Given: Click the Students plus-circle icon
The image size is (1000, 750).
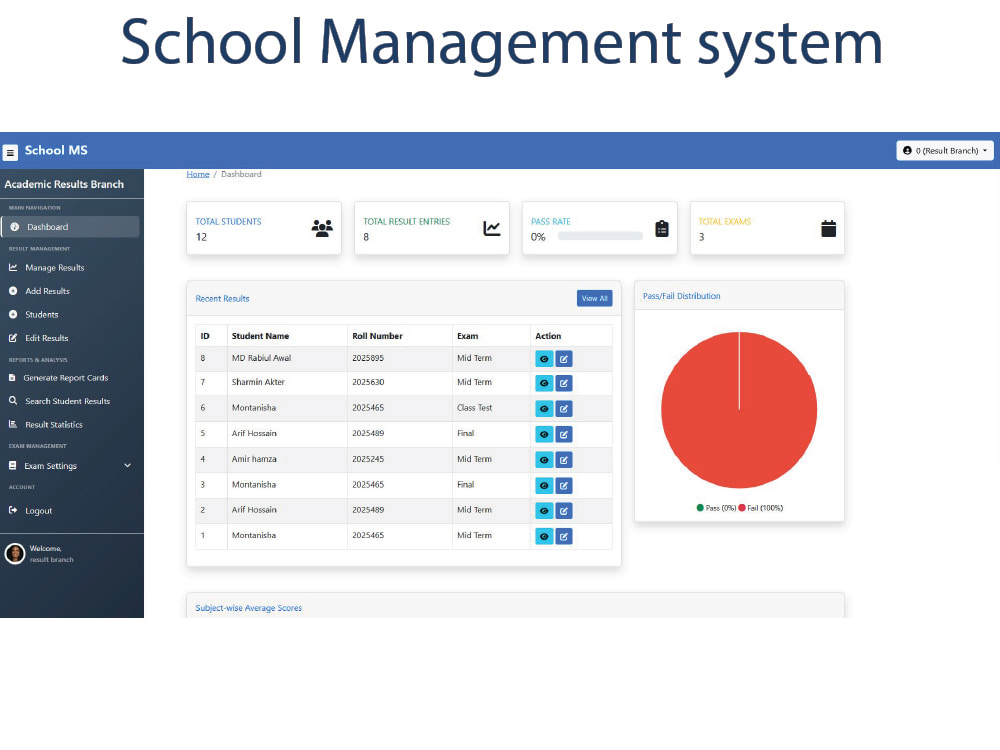Looking at the screenshot, I should click(13, 314).
